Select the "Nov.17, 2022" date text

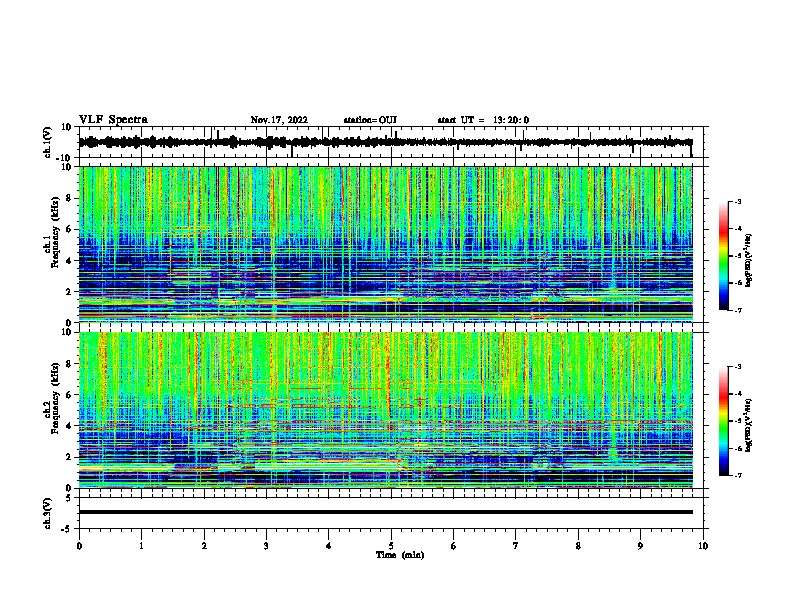(x=279, y=120)
